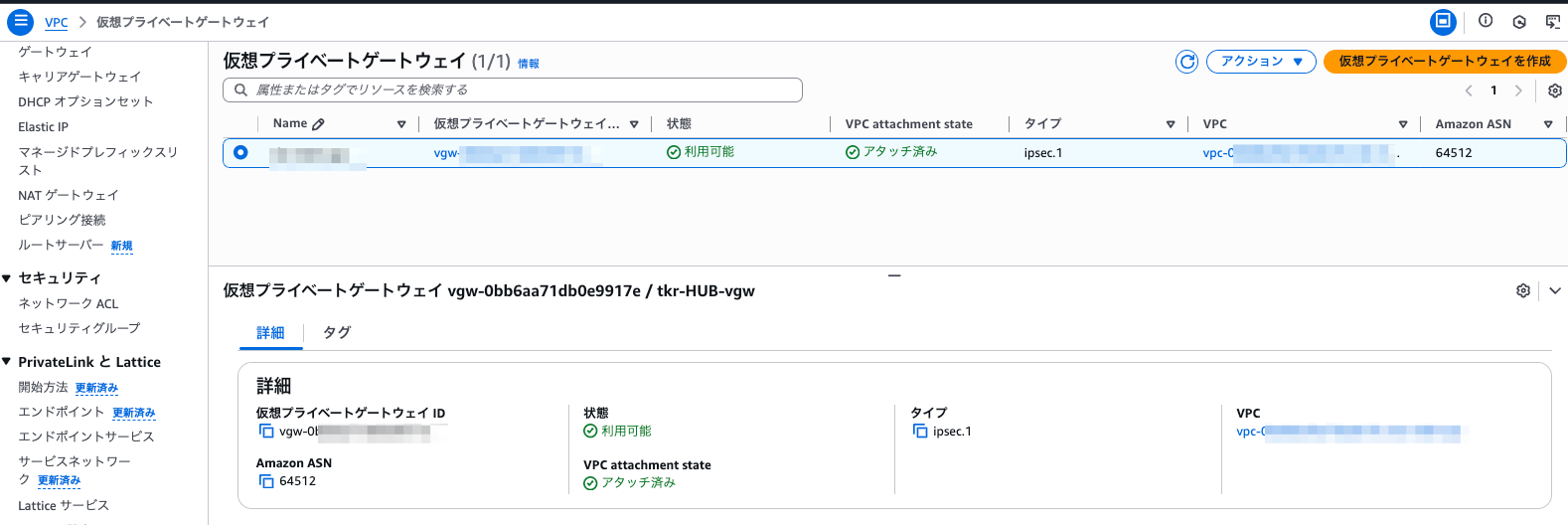Screen dimensions: 1568x525
Task: Switch to the タグ tab
Action: point(337,333)
